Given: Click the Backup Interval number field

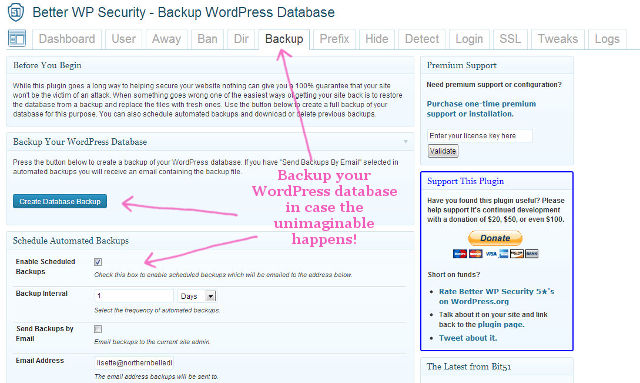Looking at the screenshot, I should (134, 296).
